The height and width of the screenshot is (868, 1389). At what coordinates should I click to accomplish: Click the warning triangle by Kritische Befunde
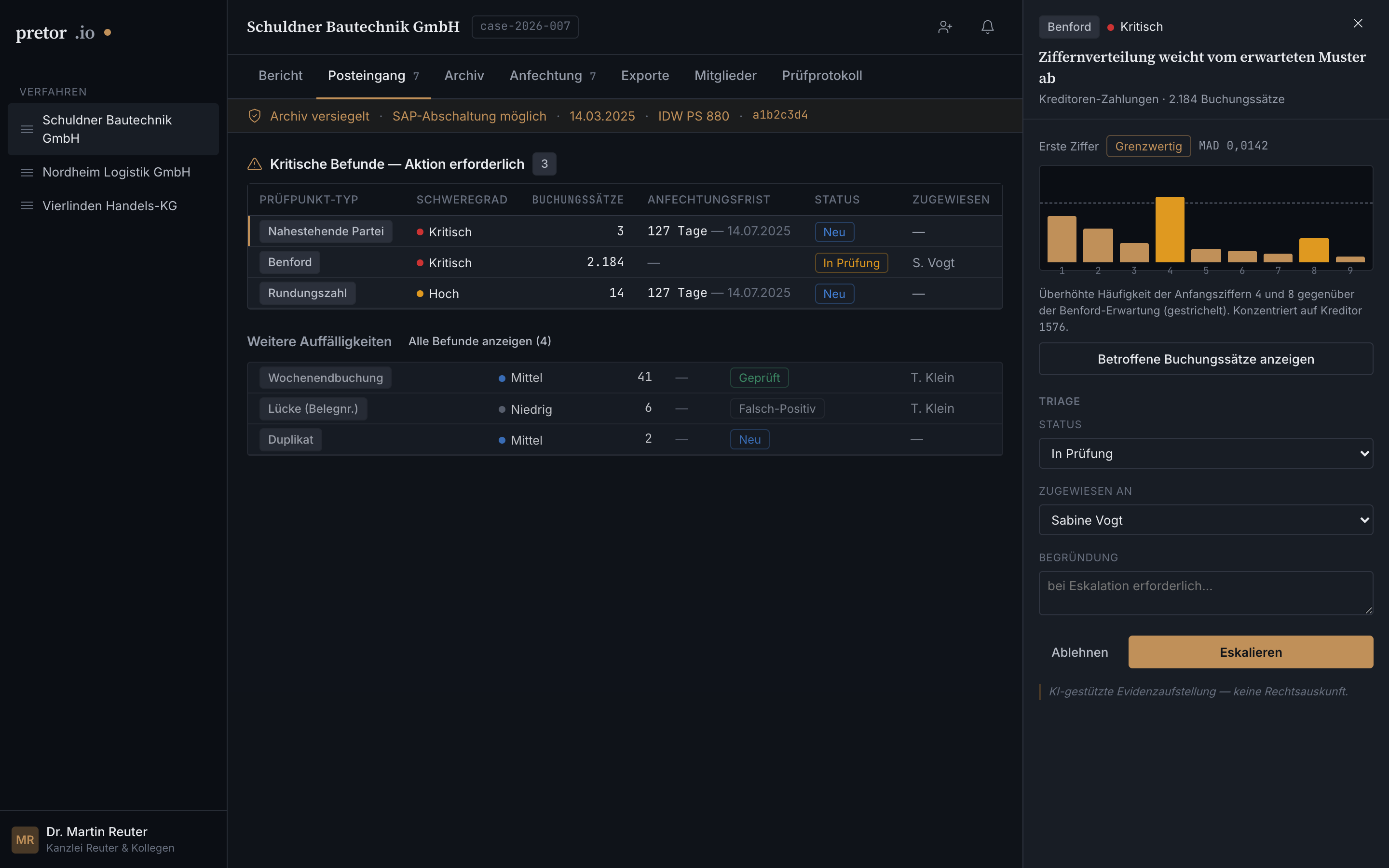[254, 164]
